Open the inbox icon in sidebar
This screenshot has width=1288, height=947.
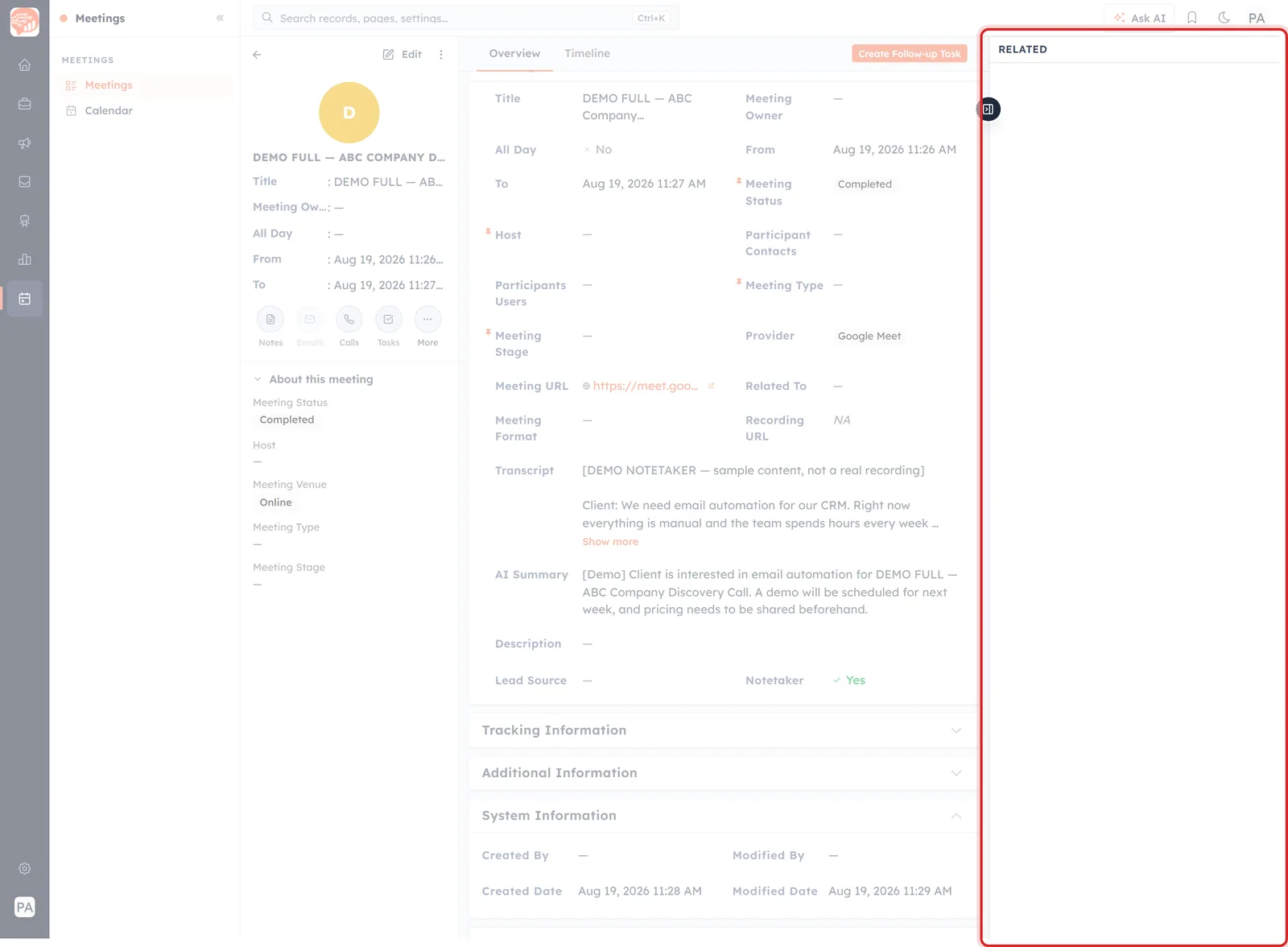pos(25,182)
